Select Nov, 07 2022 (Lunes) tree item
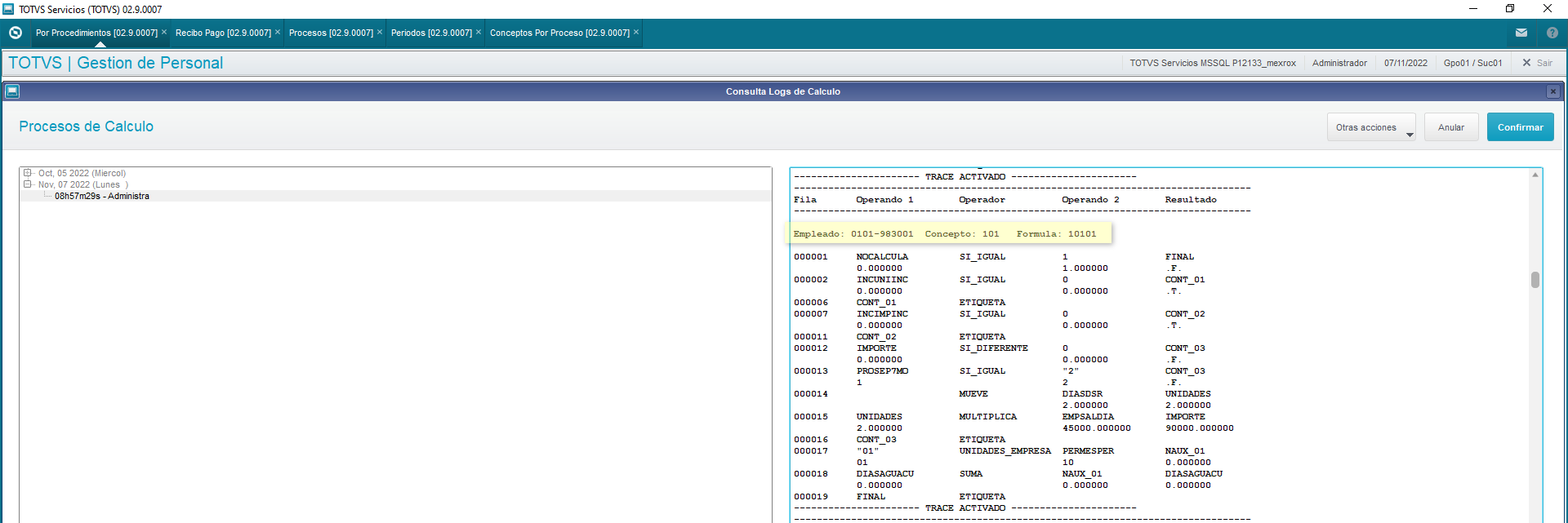This screenshot has height=523, width=1568. tap(82, 184)
